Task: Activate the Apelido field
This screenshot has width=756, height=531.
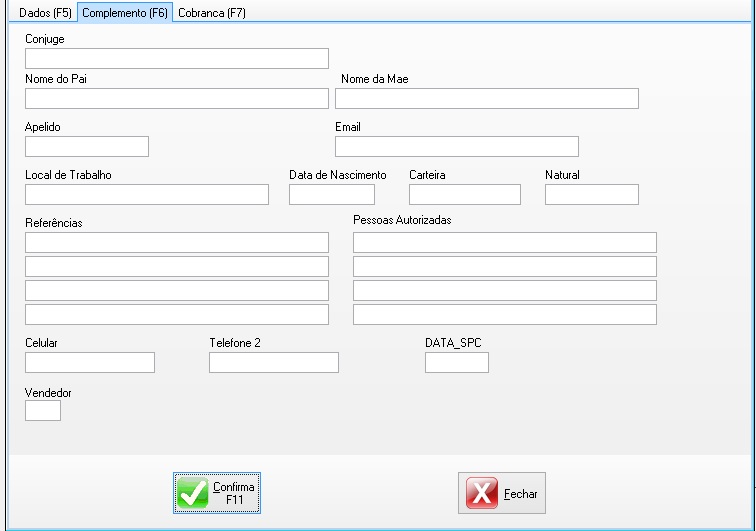Action: click(x=86, y=147)
